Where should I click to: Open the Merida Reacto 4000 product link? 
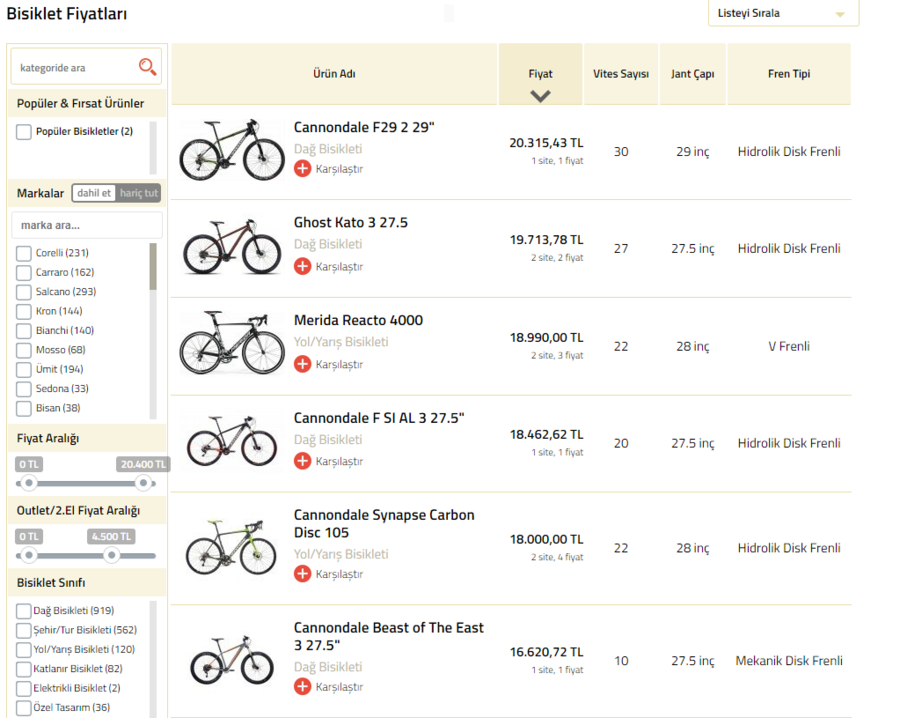[x=358, y=320]
